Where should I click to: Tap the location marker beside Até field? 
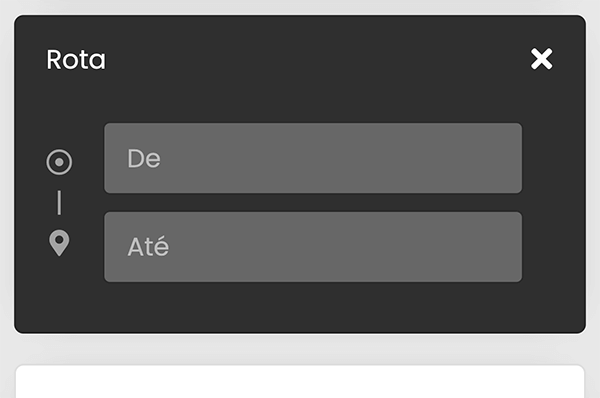pos(59,243)
